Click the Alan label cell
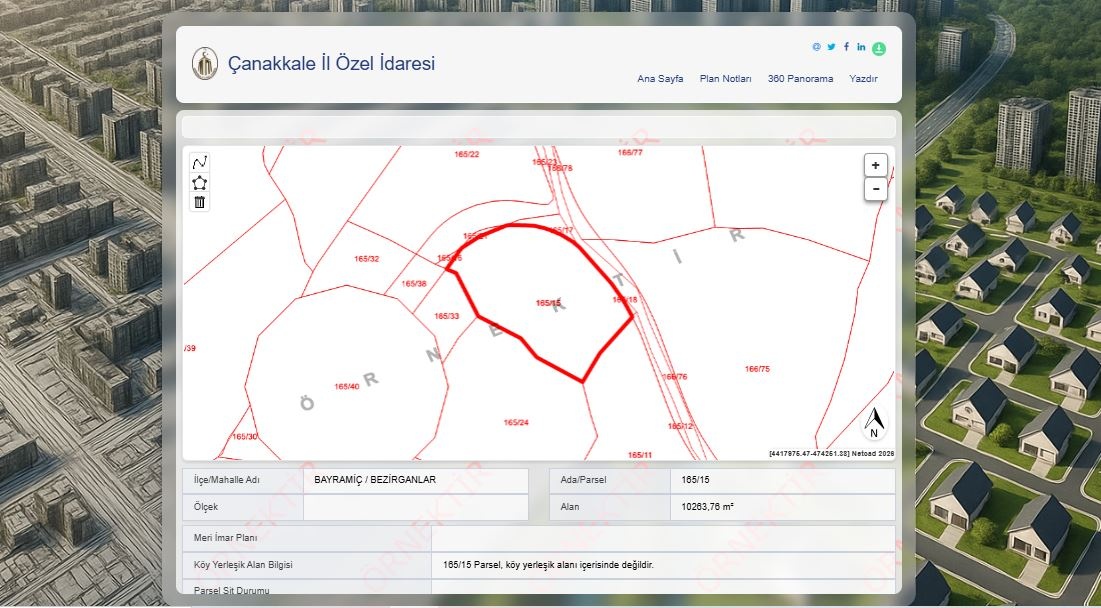1101x608 pixels. (x=610, y=507)
